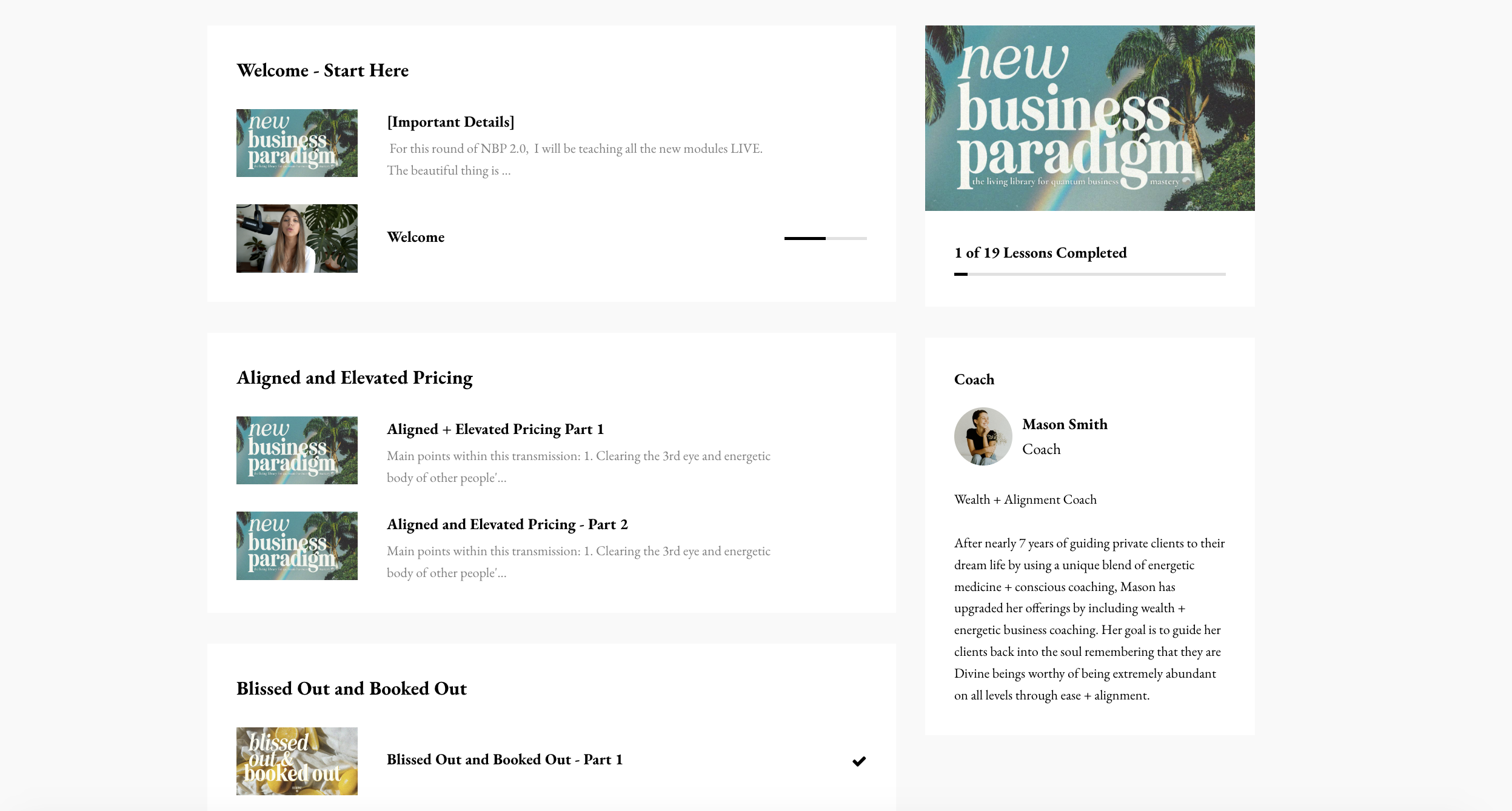Click the Blissed Out and Booked Out heading
The width and height of the screenshot is (1512, 811).
[352, 689]
